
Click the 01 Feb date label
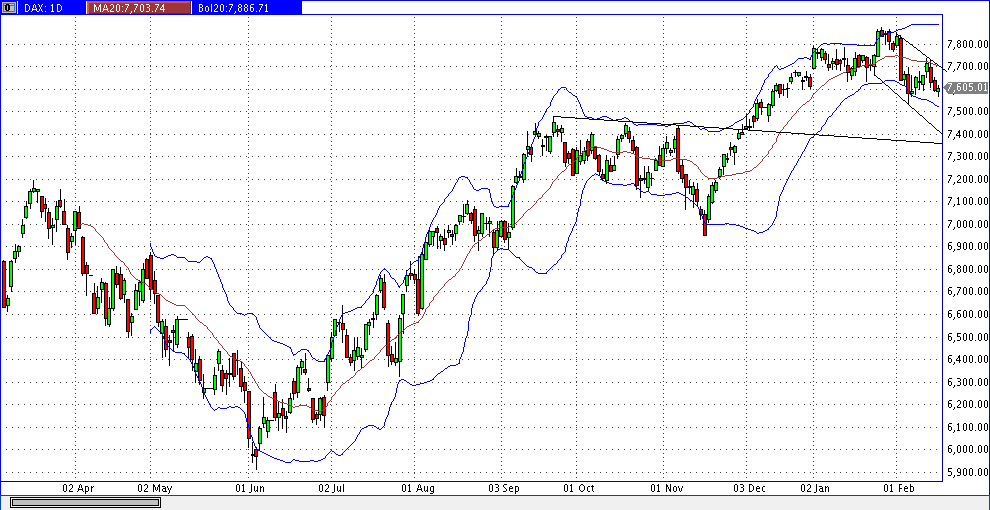898,488
